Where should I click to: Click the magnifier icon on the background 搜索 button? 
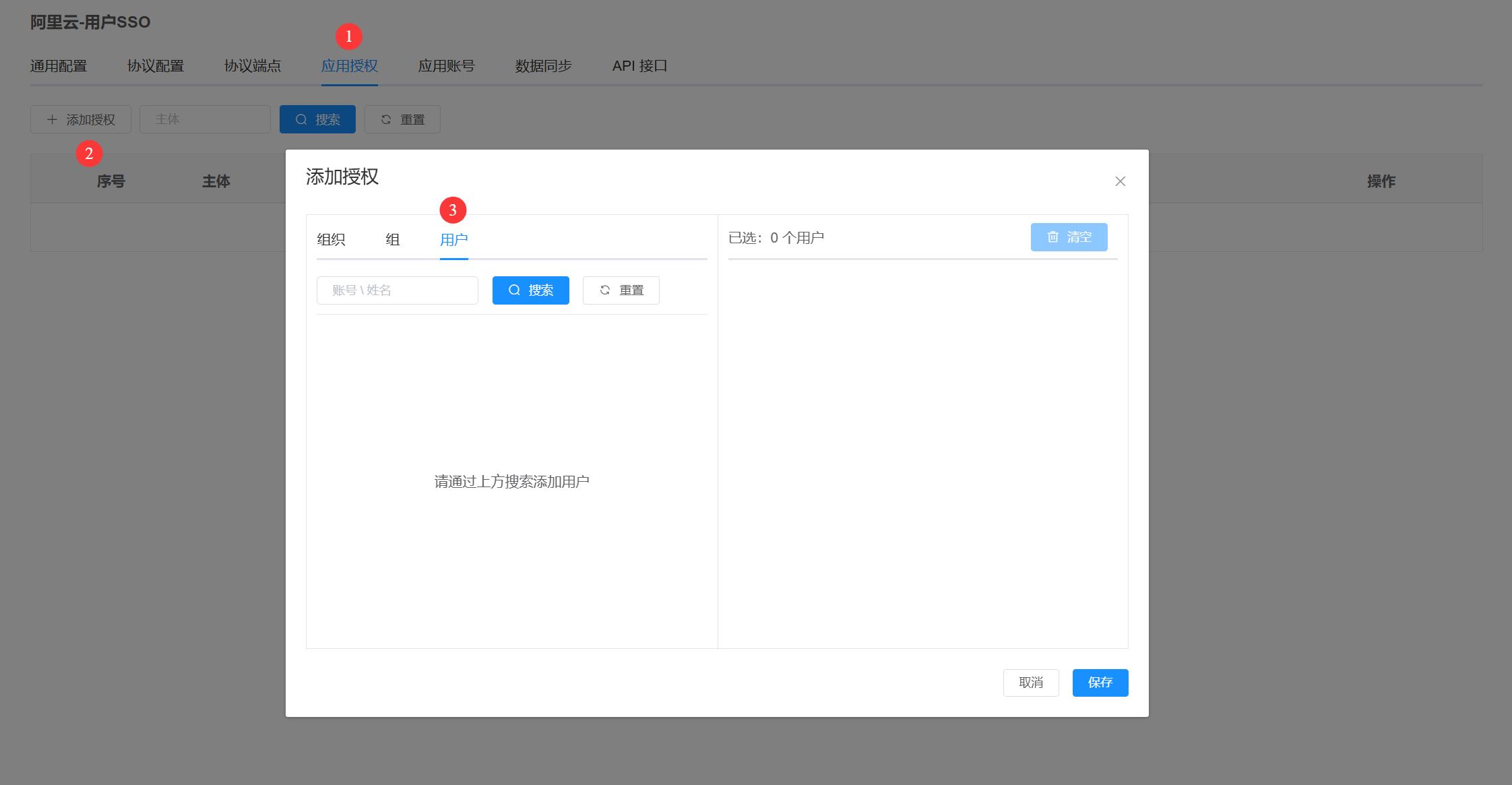301,119
